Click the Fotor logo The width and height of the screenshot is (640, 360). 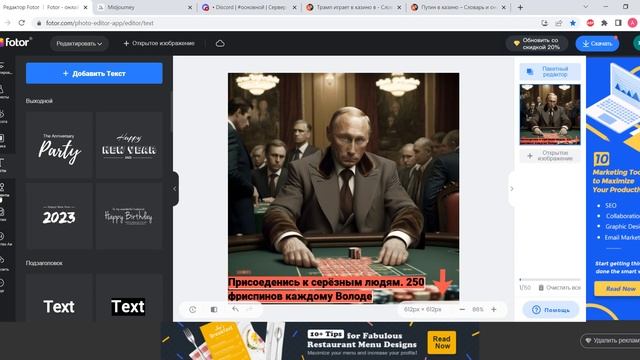click(16, 42)
